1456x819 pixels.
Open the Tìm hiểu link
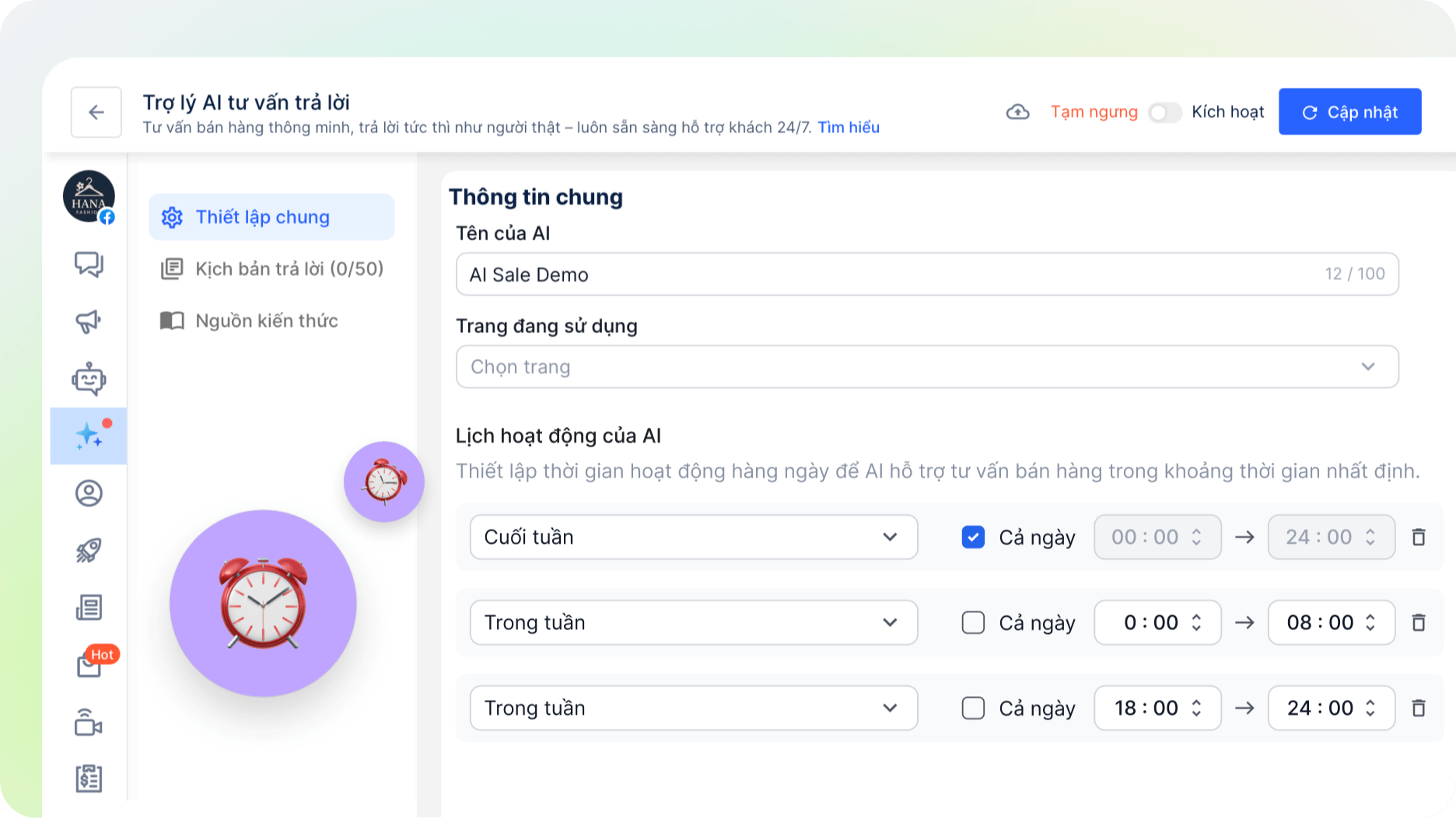point(849,128)
